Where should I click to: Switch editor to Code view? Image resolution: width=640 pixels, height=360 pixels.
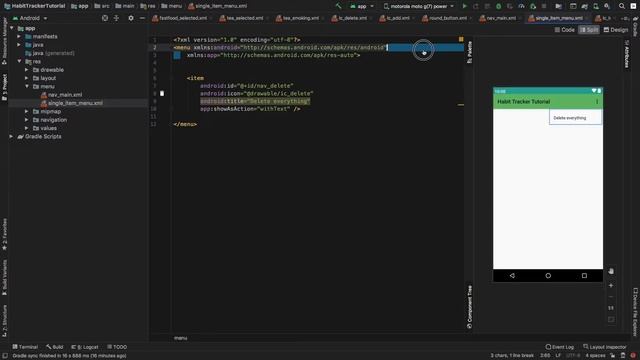pyautogui.click(x=564, y=30)
